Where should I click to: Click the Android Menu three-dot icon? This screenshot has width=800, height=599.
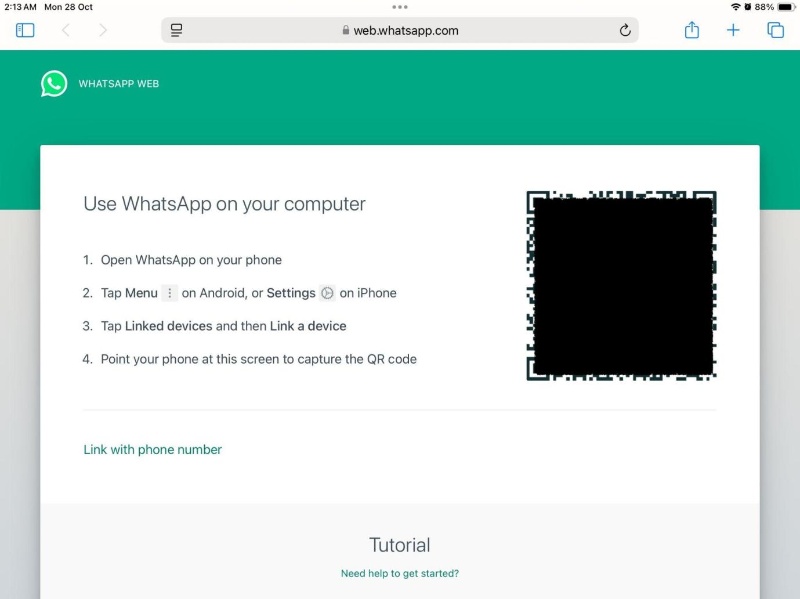170,293
